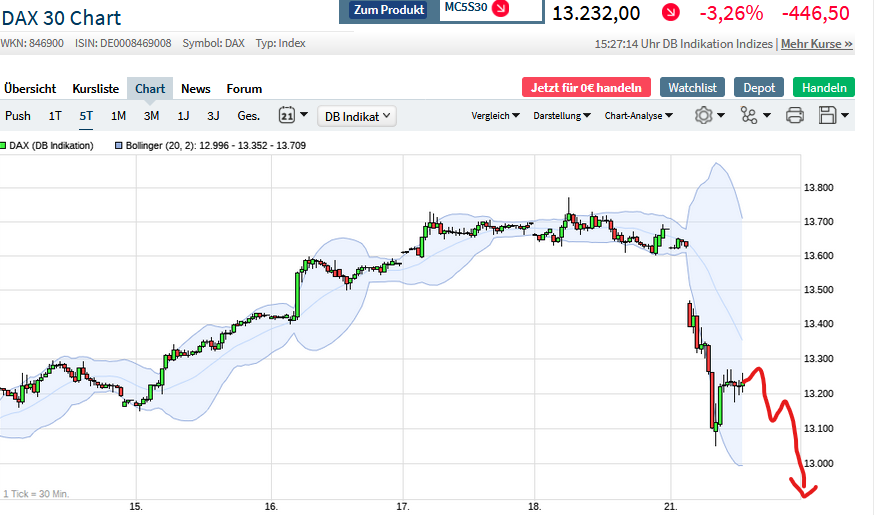This screenshot has width=874, height=515.
Task: Expand arrow next to share icon
Action: pos(766,115)
